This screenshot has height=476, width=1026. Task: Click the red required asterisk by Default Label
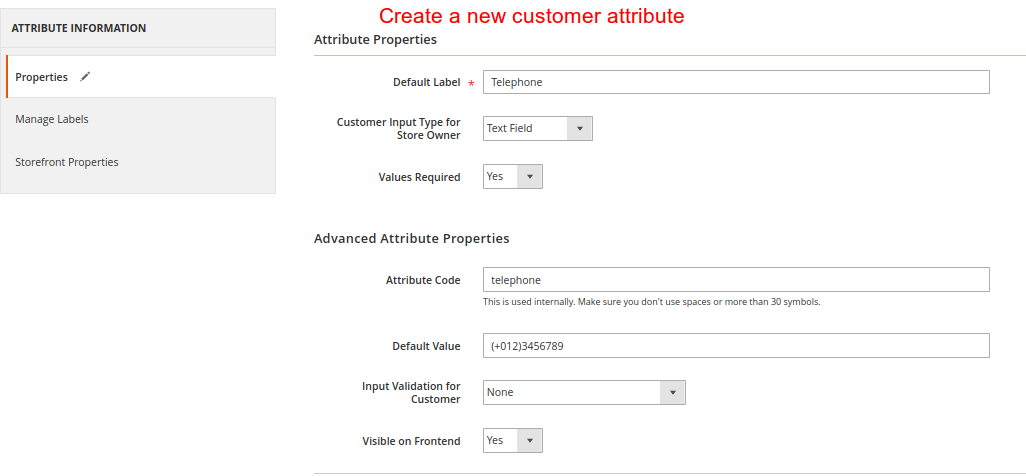click(471, 83)
